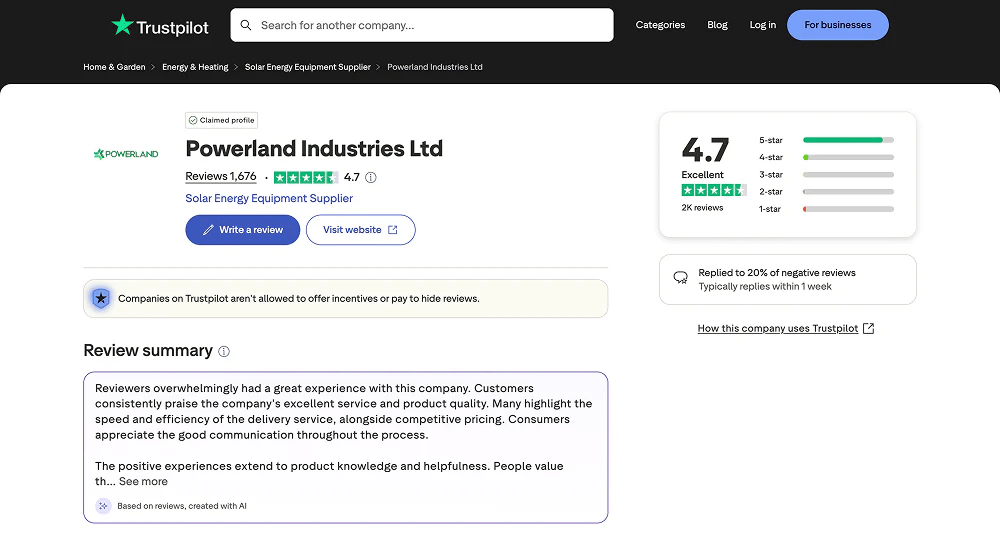Click the Visit website button
Viewport: 1000px width, 539px height.
(360, 230)
